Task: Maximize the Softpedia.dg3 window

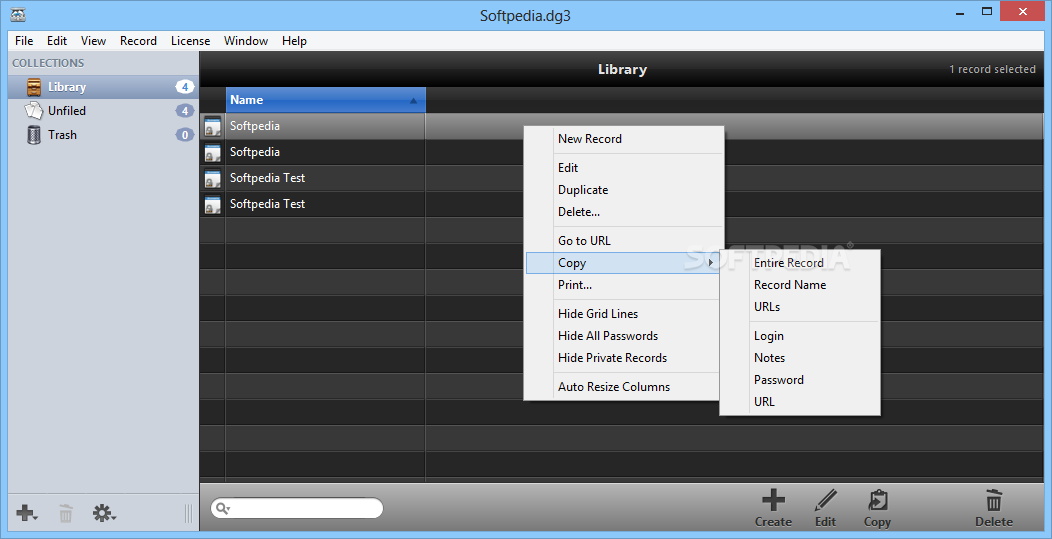Action: (x=987, y=11)
